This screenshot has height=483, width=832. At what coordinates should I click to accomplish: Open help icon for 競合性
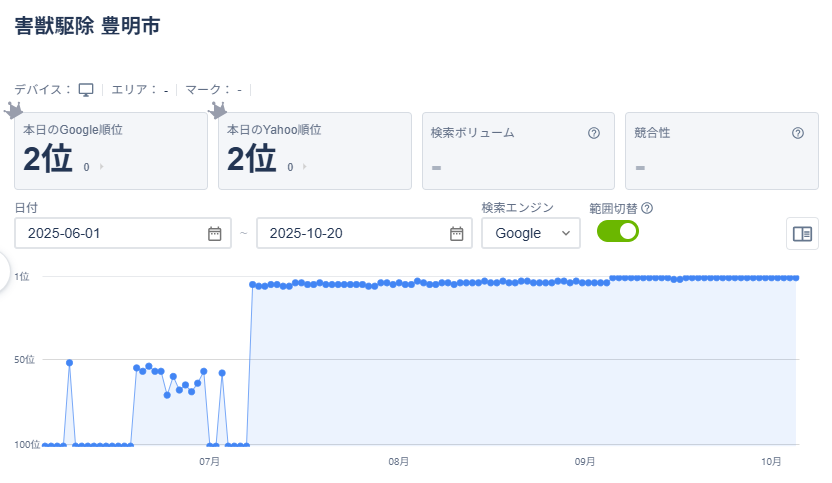(x=798, y=133)
